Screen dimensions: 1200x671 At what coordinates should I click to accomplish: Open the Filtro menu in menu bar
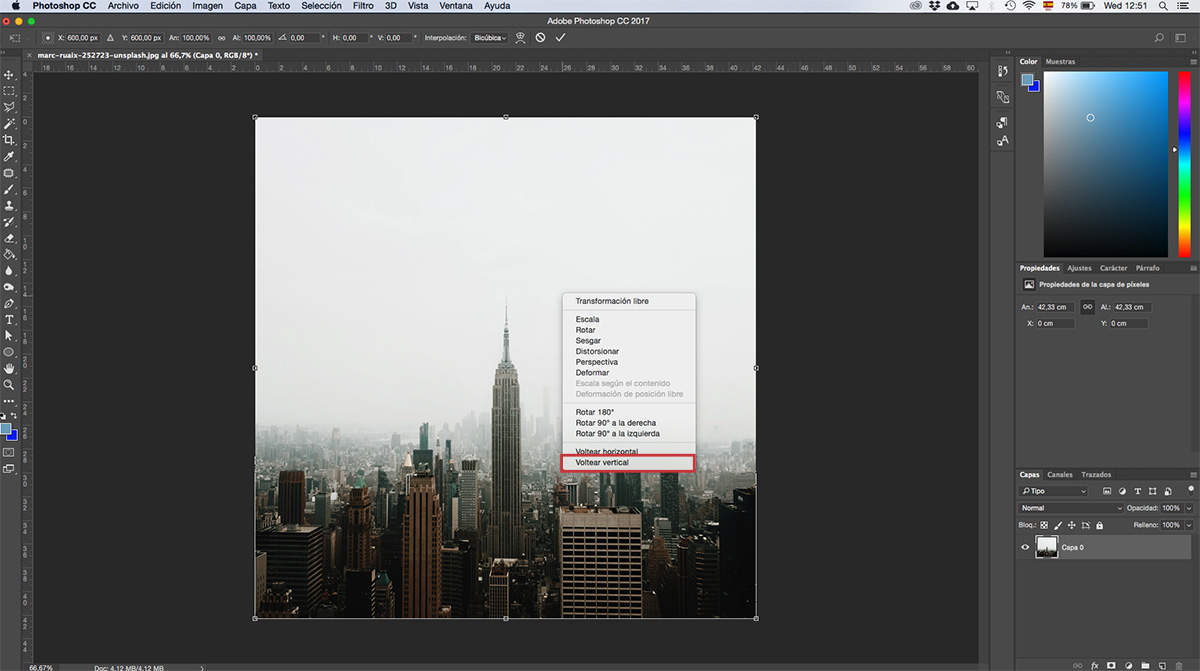[x=363, y=6]
